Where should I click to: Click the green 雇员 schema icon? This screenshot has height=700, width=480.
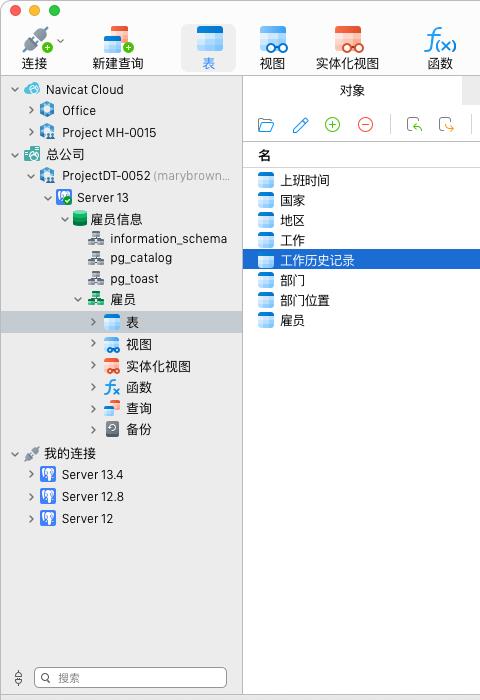[x=96, y=299]
